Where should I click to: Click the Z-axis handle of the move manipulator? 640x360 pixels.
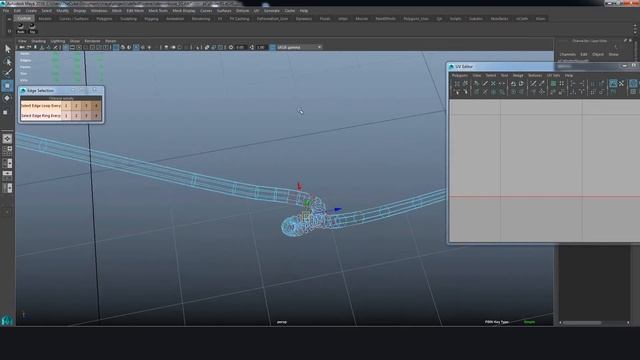point(338,210)
